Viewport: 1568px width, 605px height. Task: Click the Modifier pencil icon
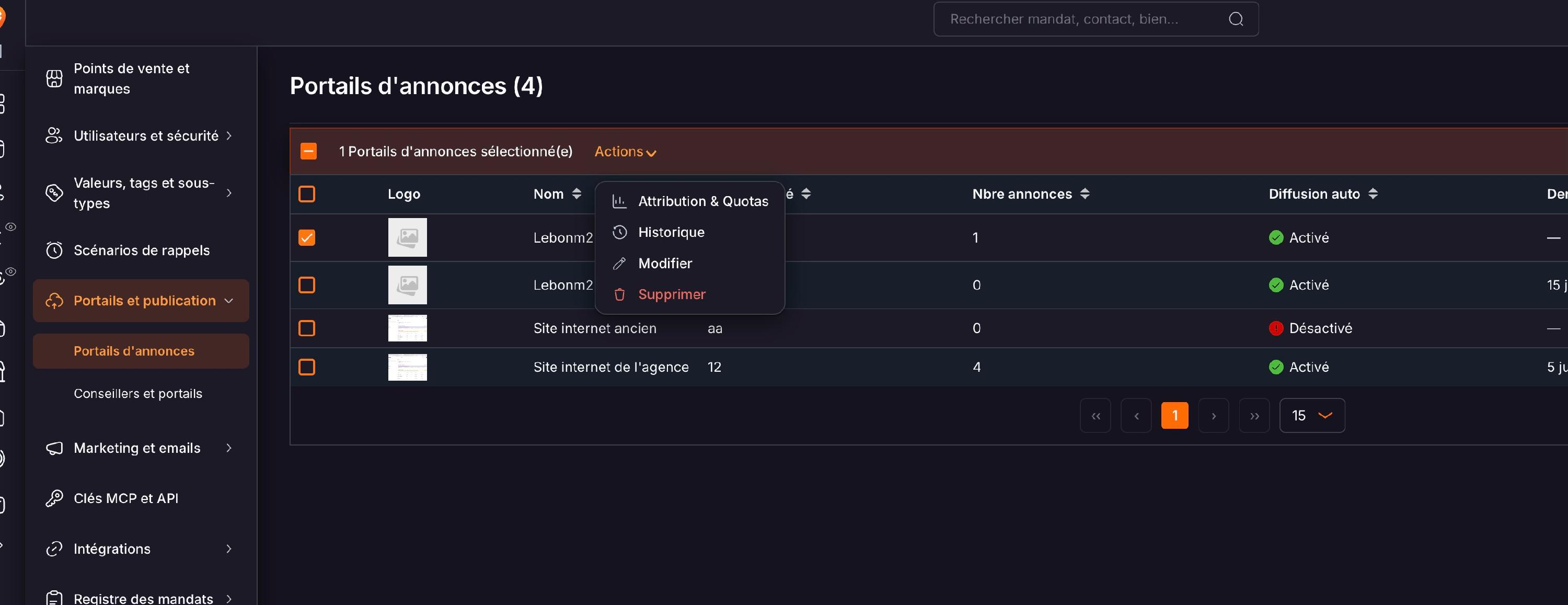tap(620, 263)
